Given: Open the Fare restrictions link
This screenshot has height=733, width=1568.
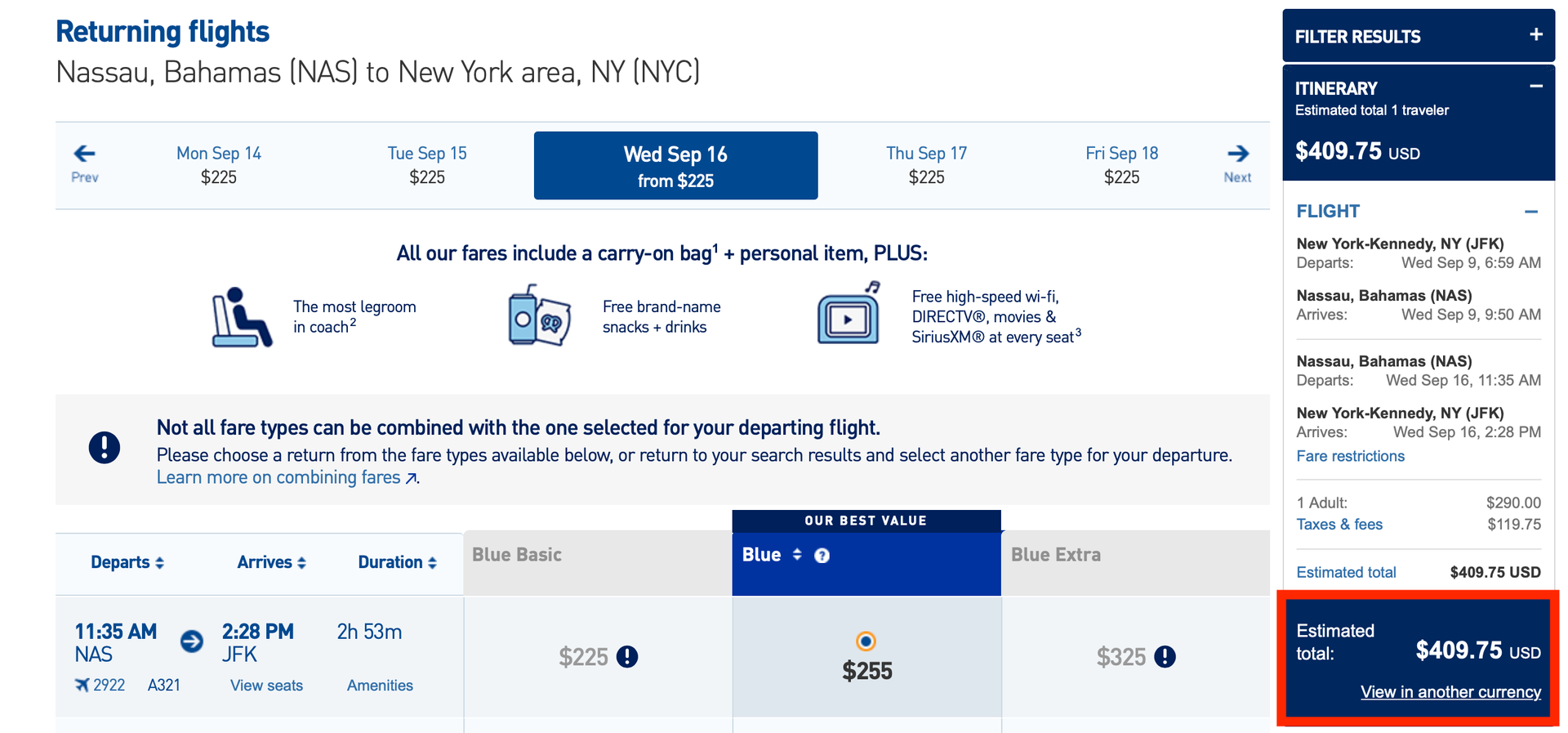Looking at the screenshot, I should (x=1350, y=456).
